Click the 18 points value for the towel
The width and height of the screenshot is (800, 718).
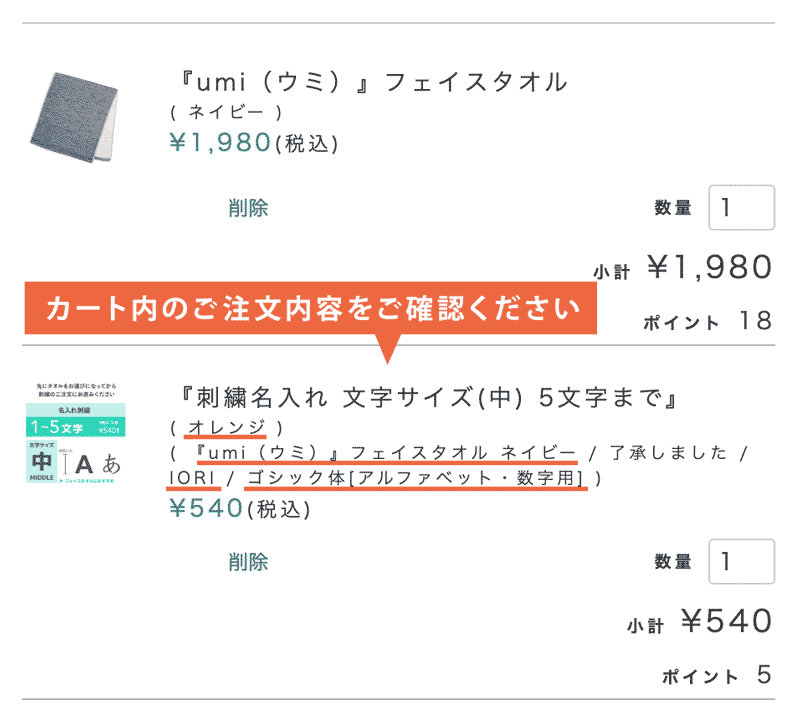coord(755,321)
